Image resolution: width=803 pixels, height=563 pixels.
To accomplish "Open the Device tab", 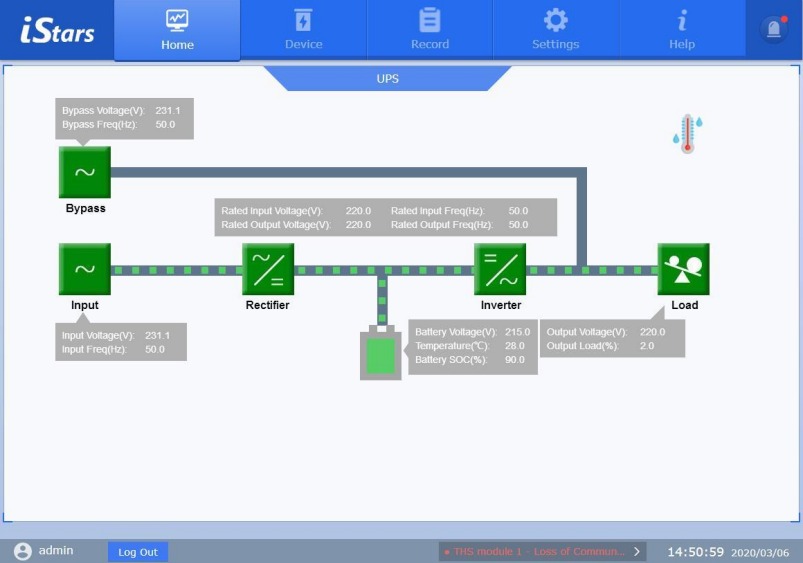I will tap(303, 30).
